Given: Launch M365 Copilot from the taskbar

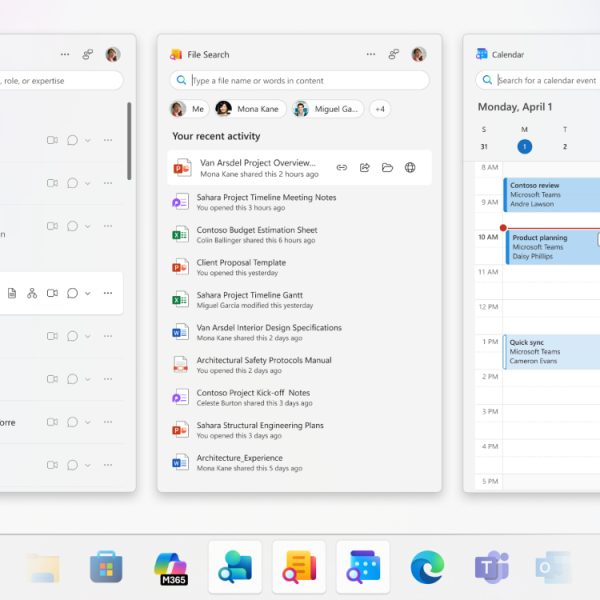Looking at the screenshot, I should coord(171,568).
